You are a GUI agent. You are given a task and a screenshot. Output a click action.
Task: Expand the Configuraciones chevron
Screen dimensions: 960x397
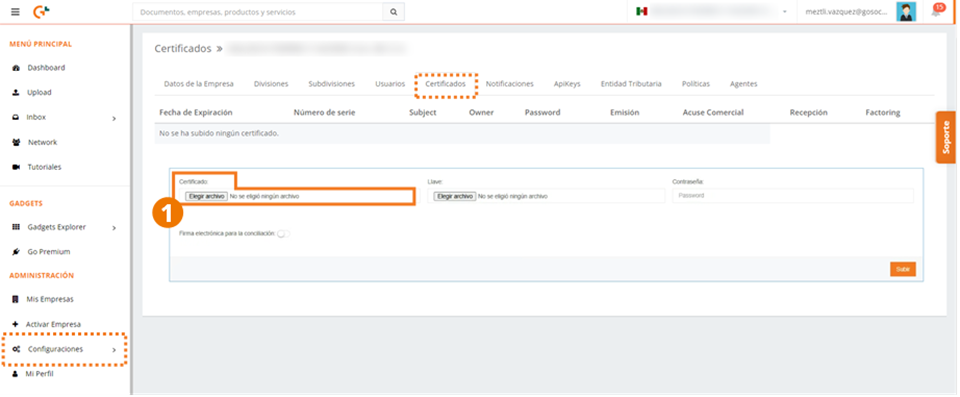click(114, 350)
